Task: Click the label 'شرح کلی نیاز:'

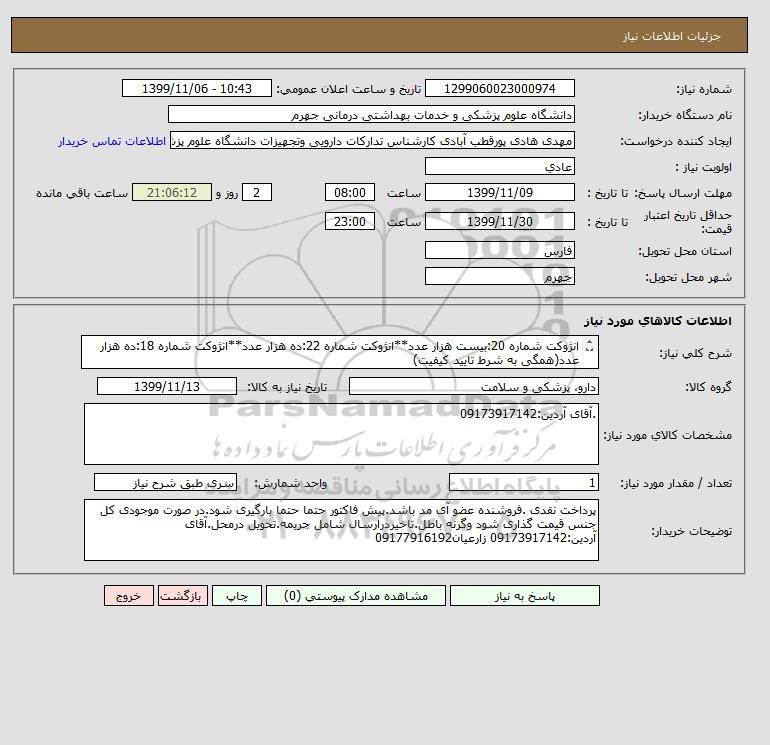Action: pos(695,353)
